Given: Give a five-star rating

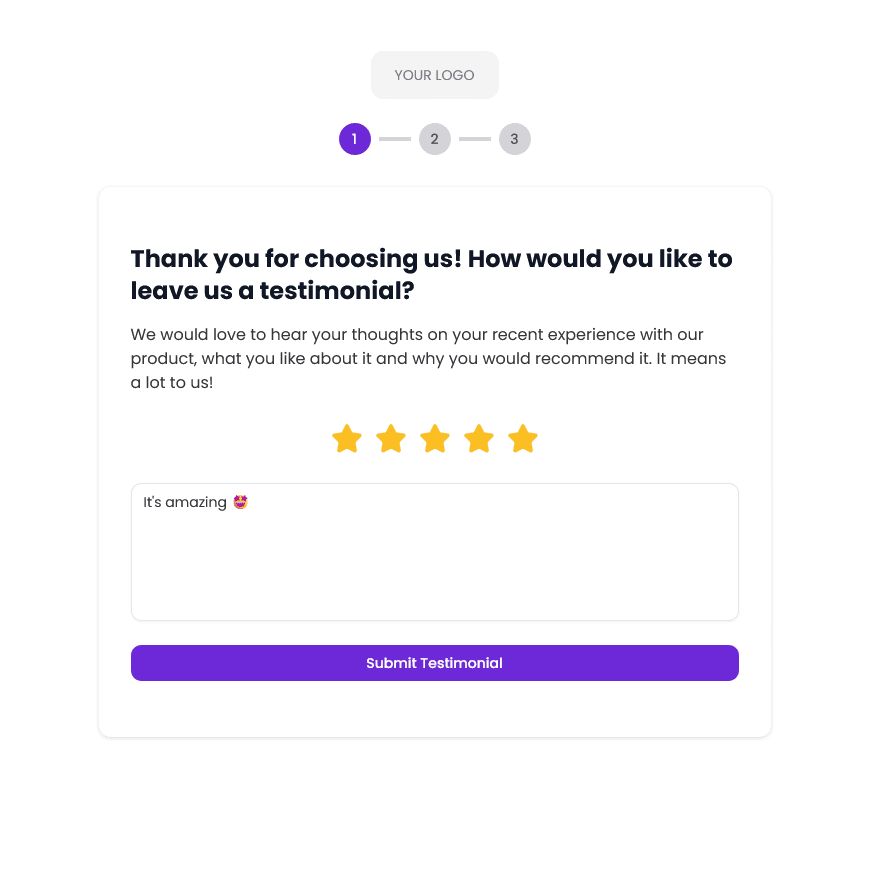Looking at the screenshot, I should (523, 438).
